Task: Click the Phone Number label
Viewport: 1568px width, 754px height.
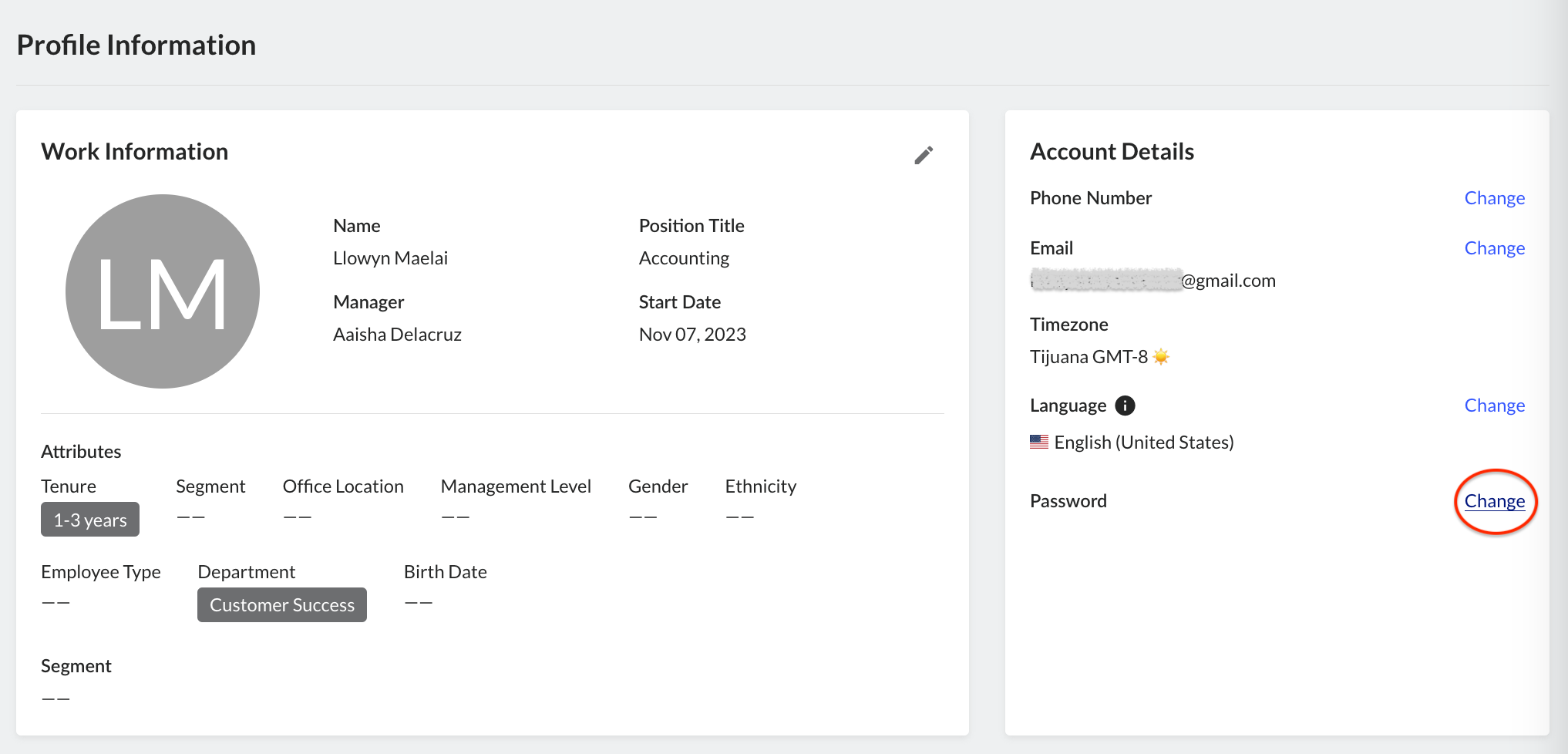Action: click(x=1091, y=198)
